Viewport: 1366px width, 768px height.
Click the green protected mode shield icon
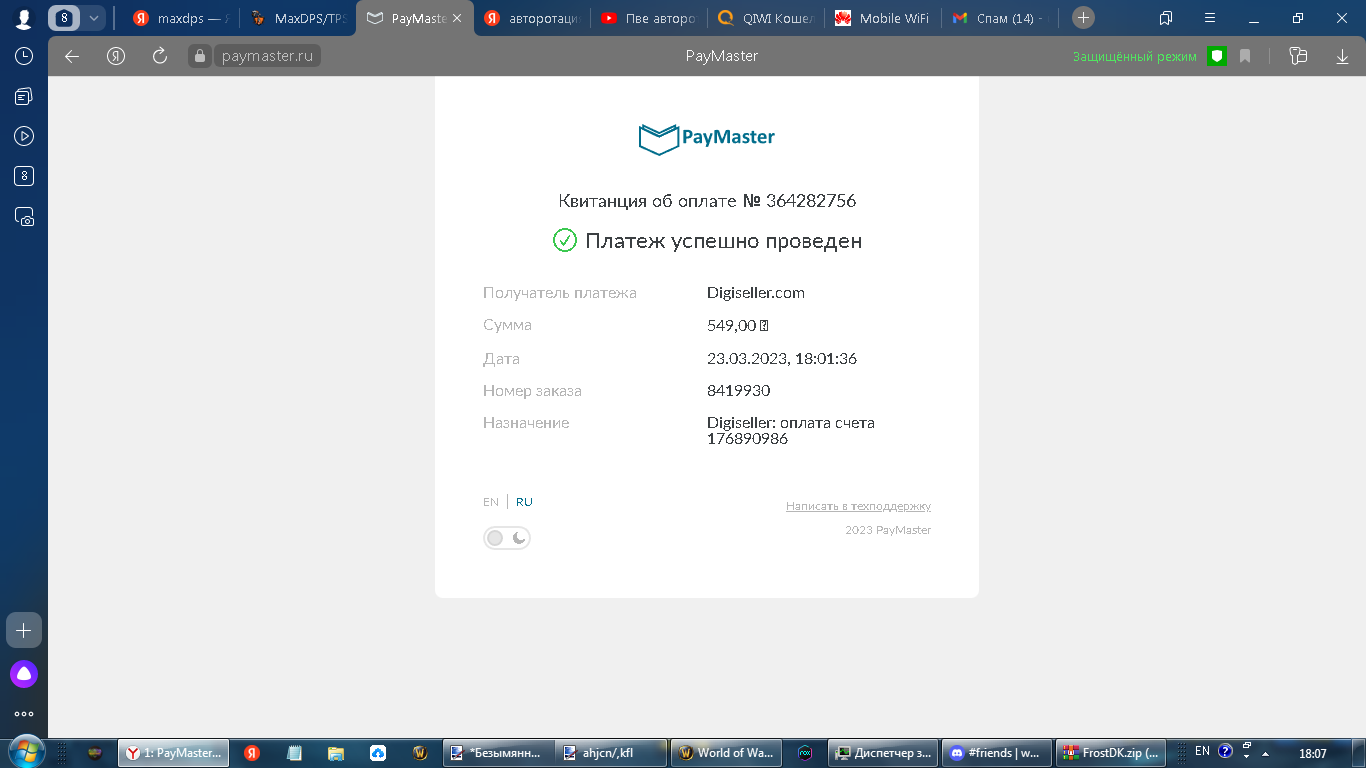tap(1217, 56)
